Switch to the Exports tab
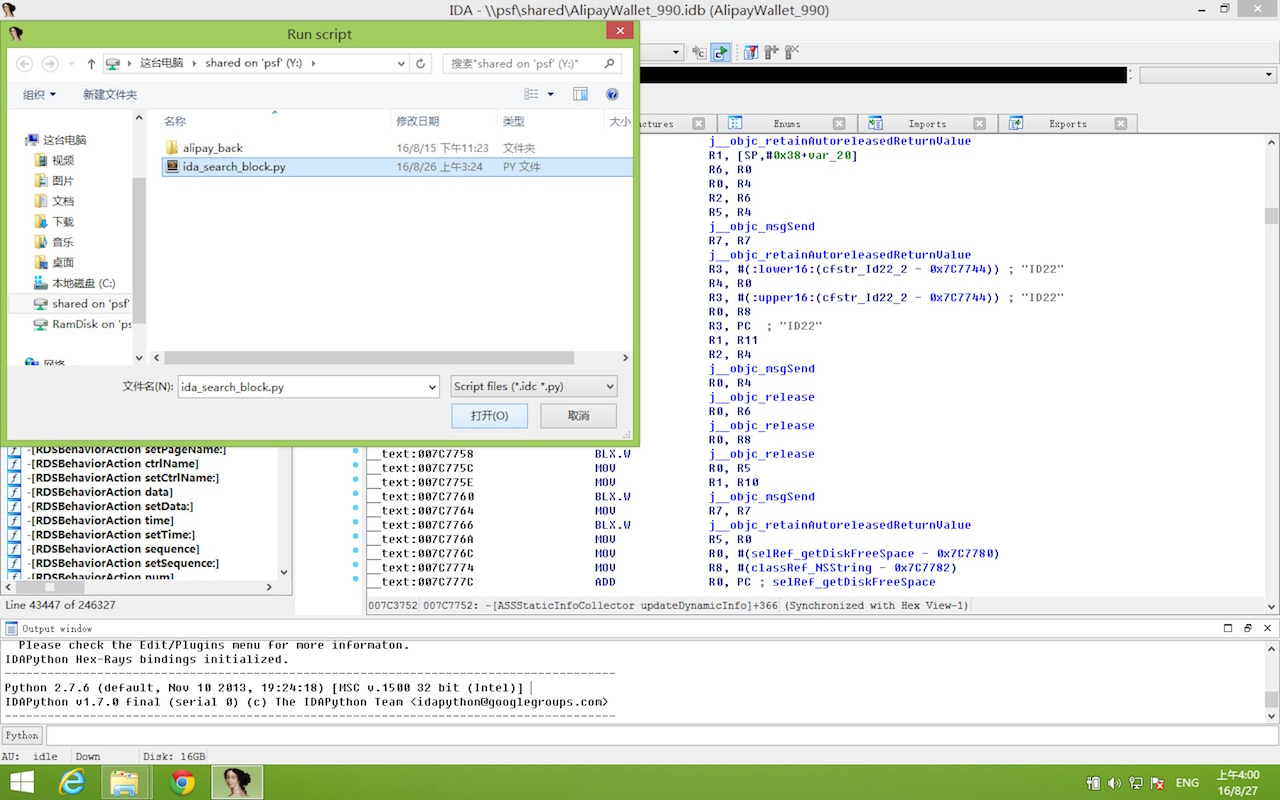1280x800 pixels. [x=1068, y=124]
